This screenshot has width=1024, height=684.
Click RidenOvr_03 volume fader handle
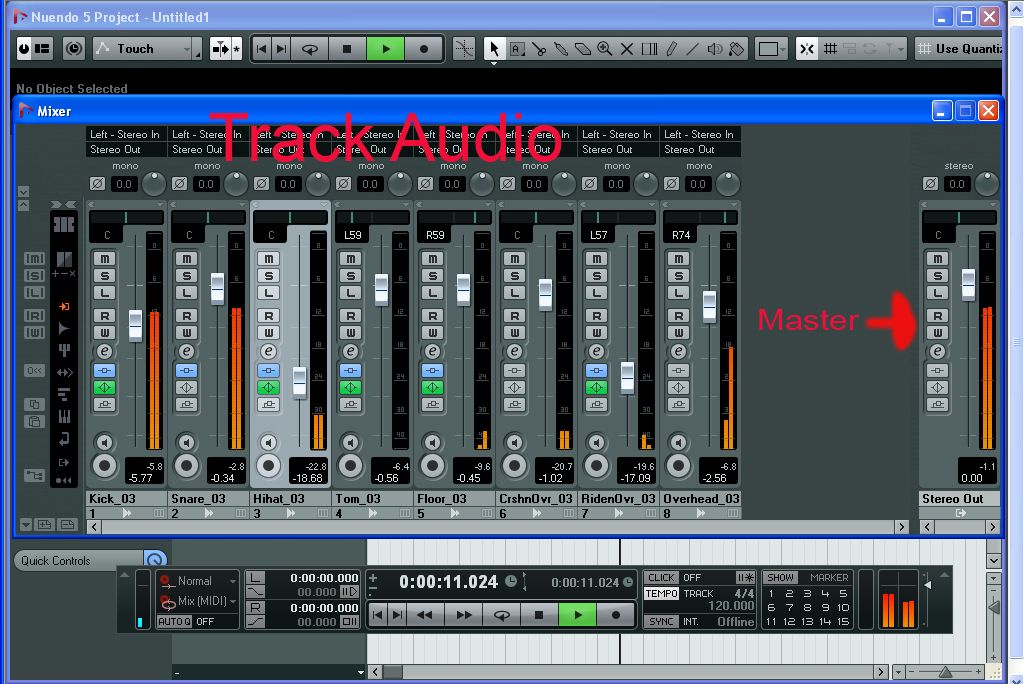click(627, 376)
